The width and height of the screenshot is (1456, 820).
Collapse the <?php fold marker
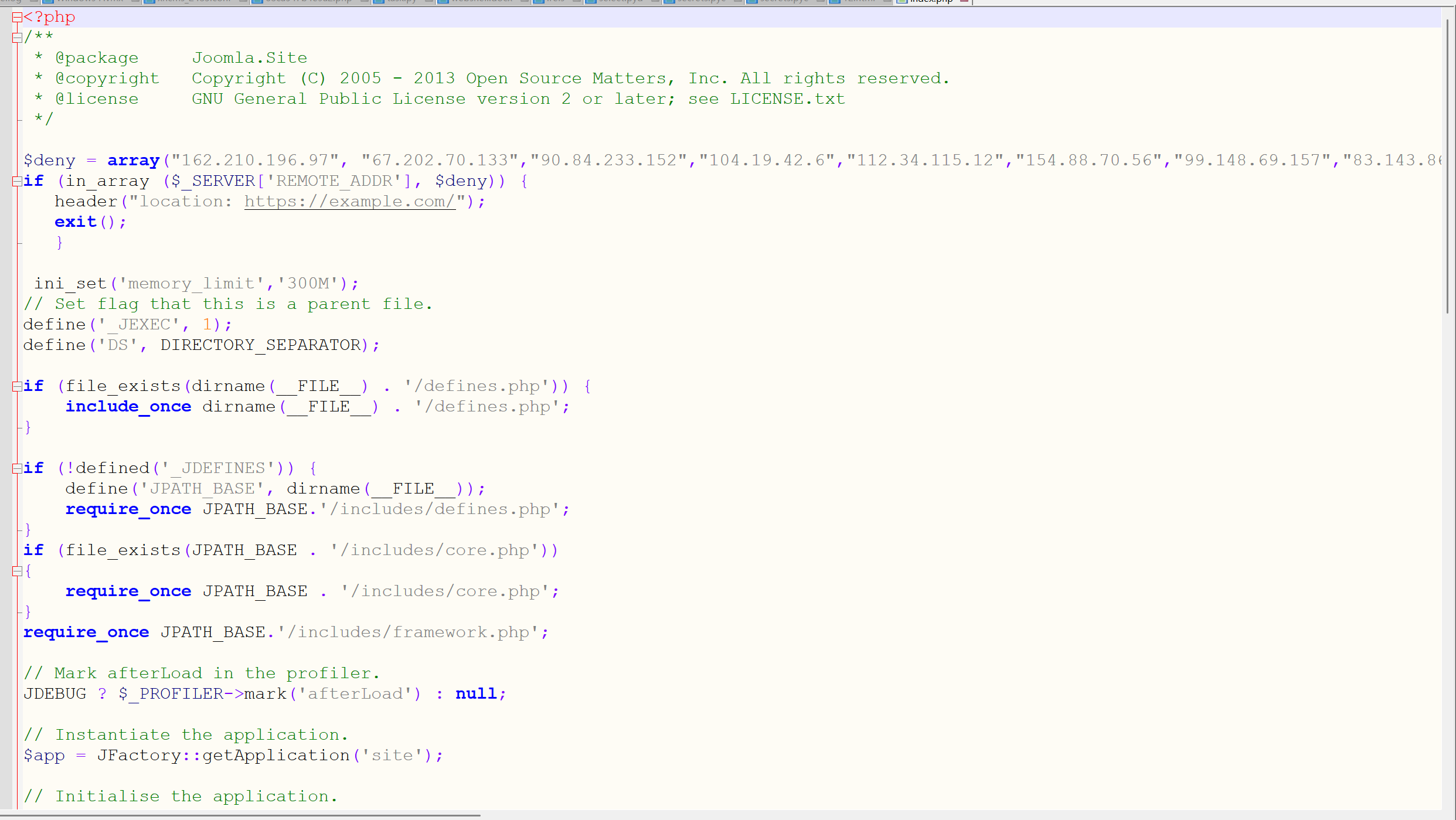17,18
